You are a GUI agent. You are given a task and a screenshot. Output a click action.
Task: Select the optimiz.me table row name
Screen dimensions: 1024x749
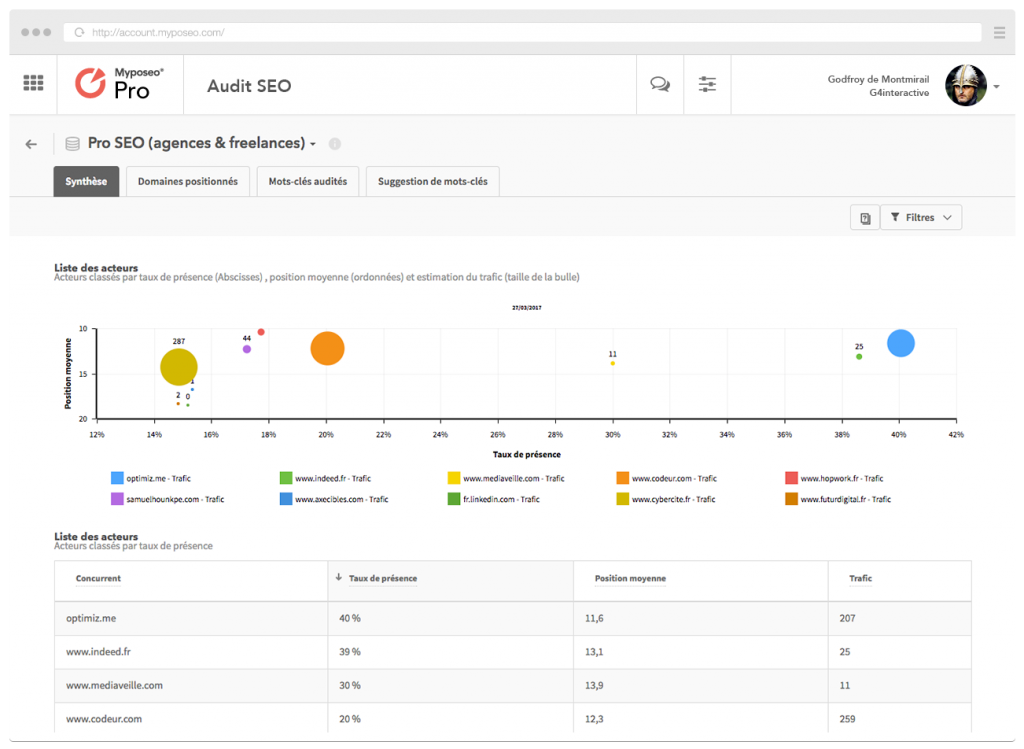pyautogui.click(x=91, y=618)
